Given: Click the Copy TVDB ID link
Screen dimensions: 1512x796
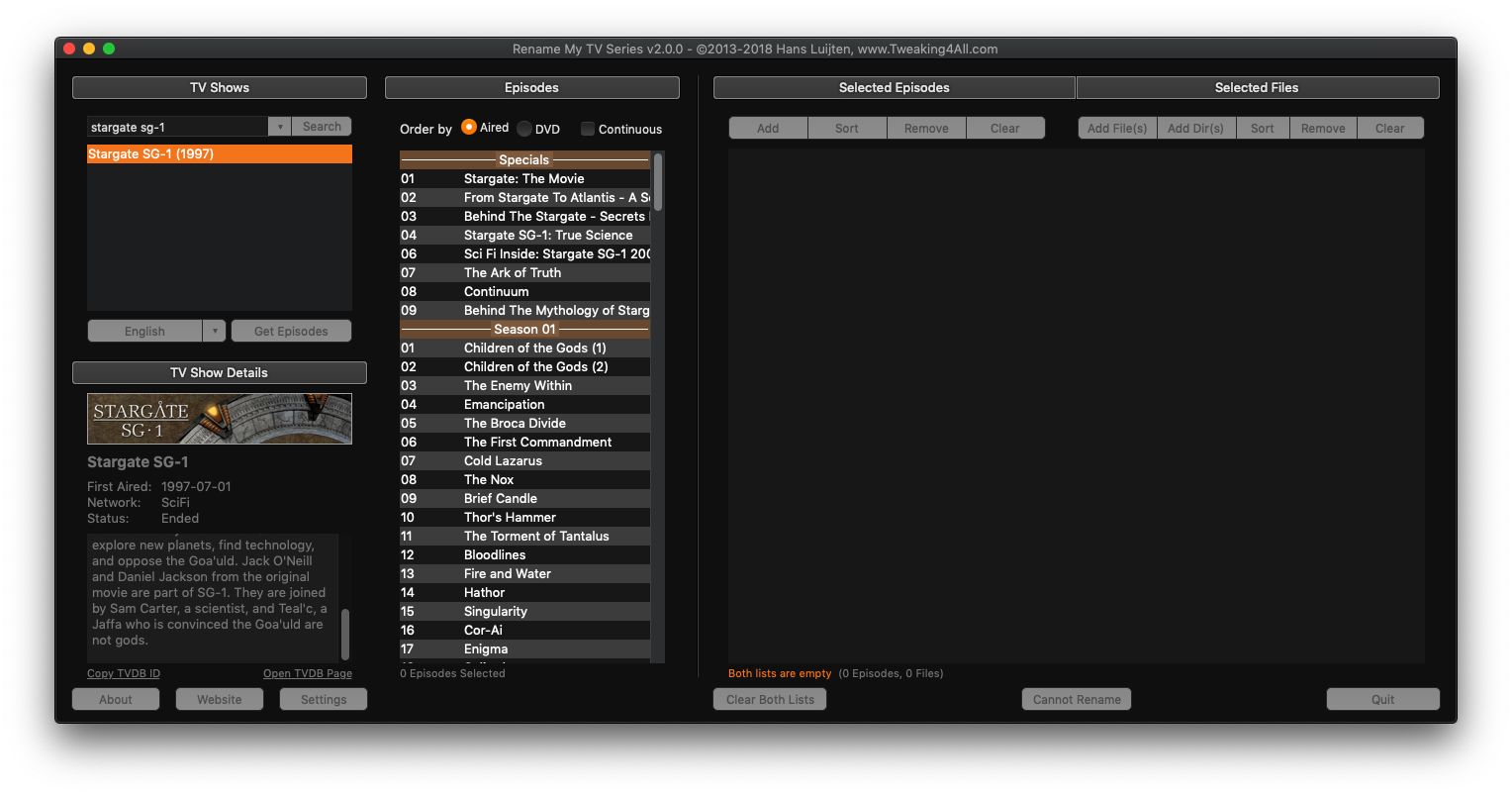Looking at the screenshot, I should click(124, 673).
